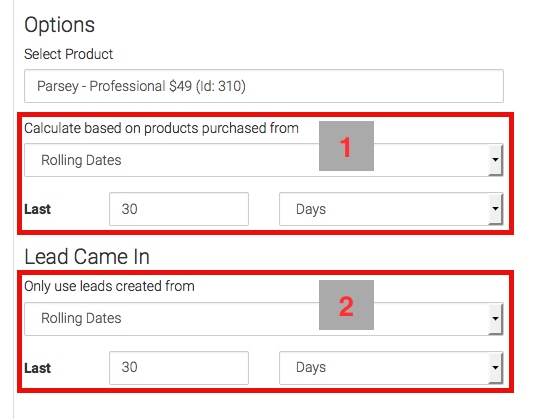Open the Select Product field
Viewport: 537px width, 419px height.
(264, 86)
